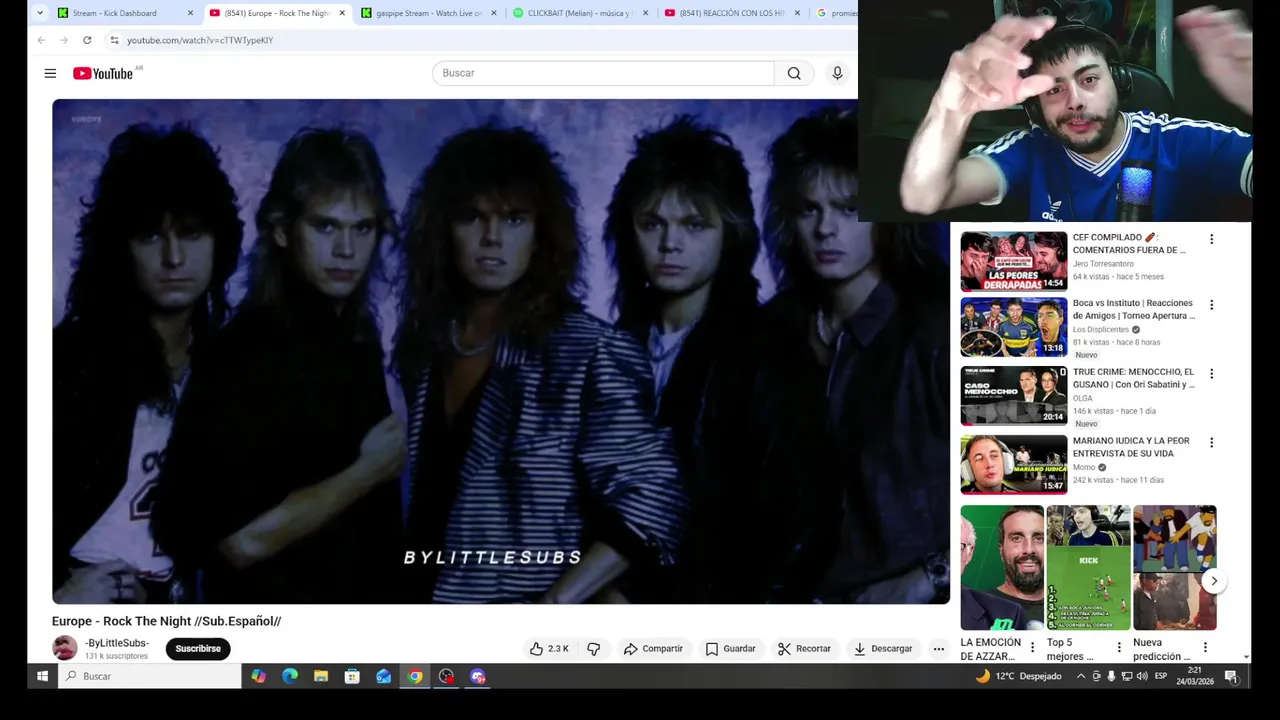
Task: Go back with browser back arrow
Action: [x=41, y=40]
